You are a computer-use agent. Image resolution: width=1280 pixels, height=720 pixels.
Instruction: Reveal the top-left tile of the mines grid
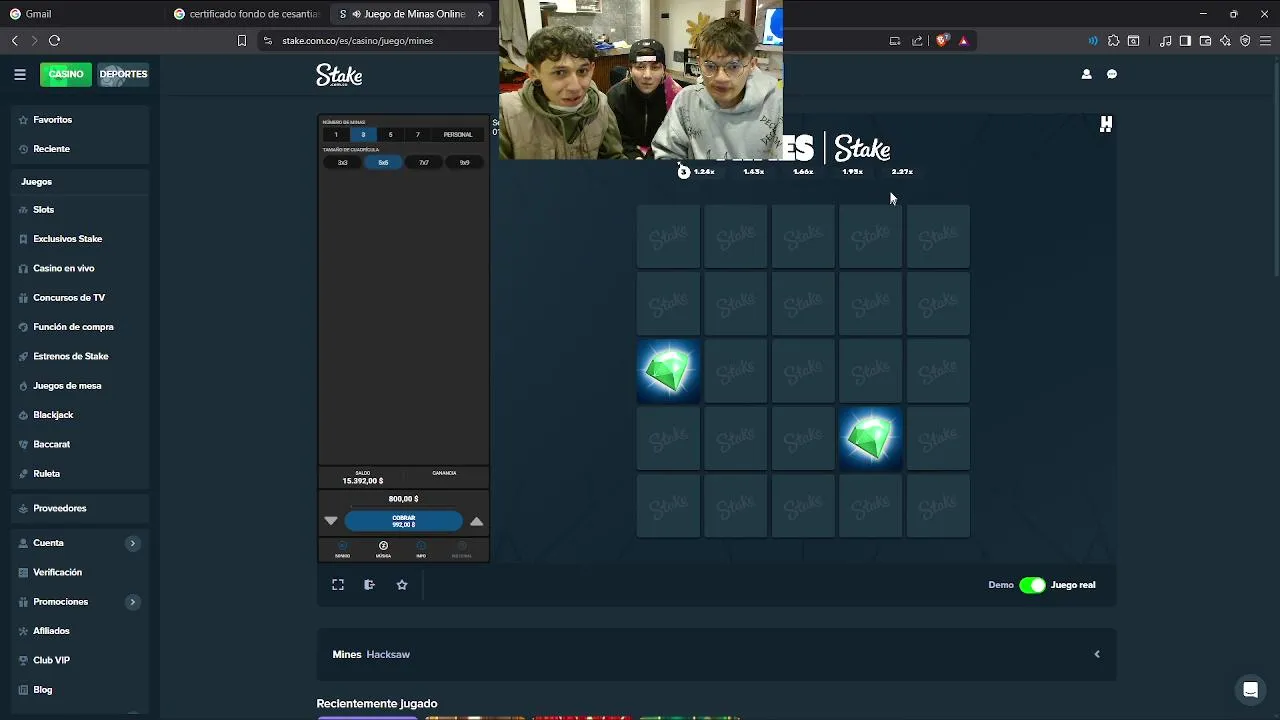pyautogui.click(x=668, y=237)
